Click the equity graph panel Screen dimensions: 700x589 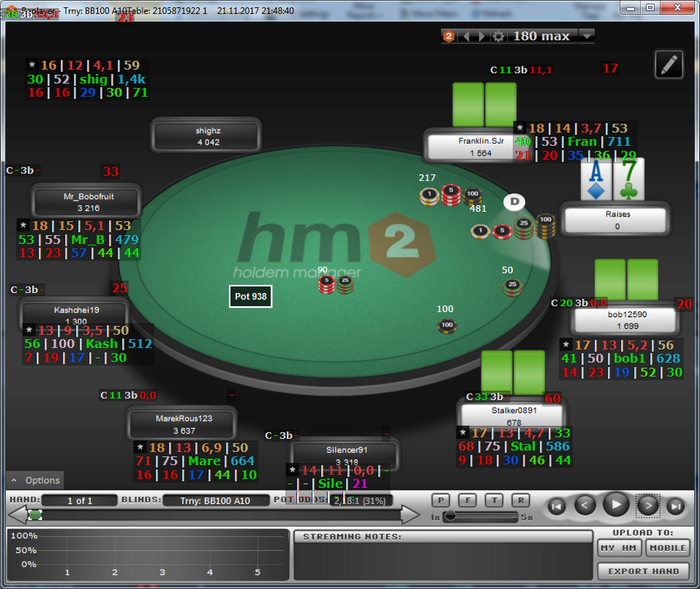[148, 555]
